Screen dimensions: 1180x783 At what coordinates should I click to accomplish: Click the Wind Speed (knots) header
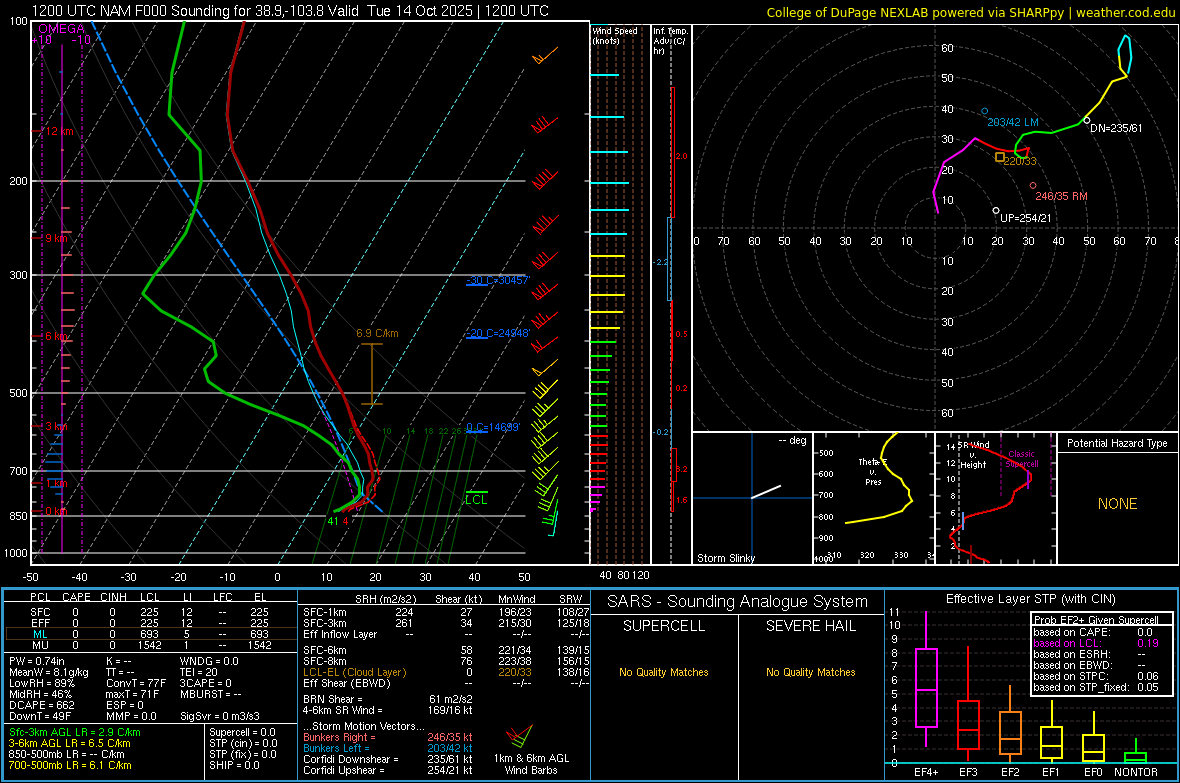[615, 35]
